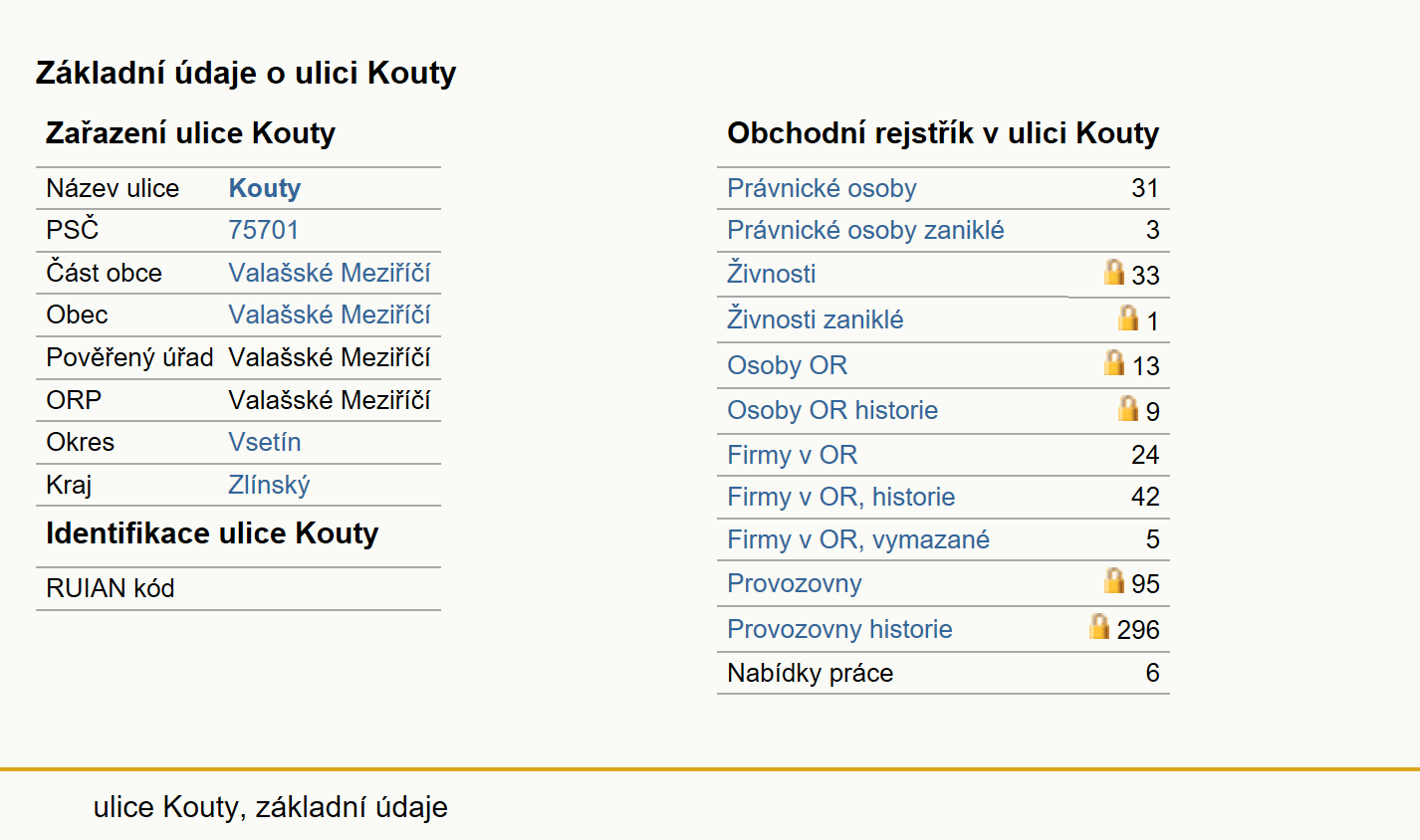Select the Nabídky práce row

(x=943, y=673)
